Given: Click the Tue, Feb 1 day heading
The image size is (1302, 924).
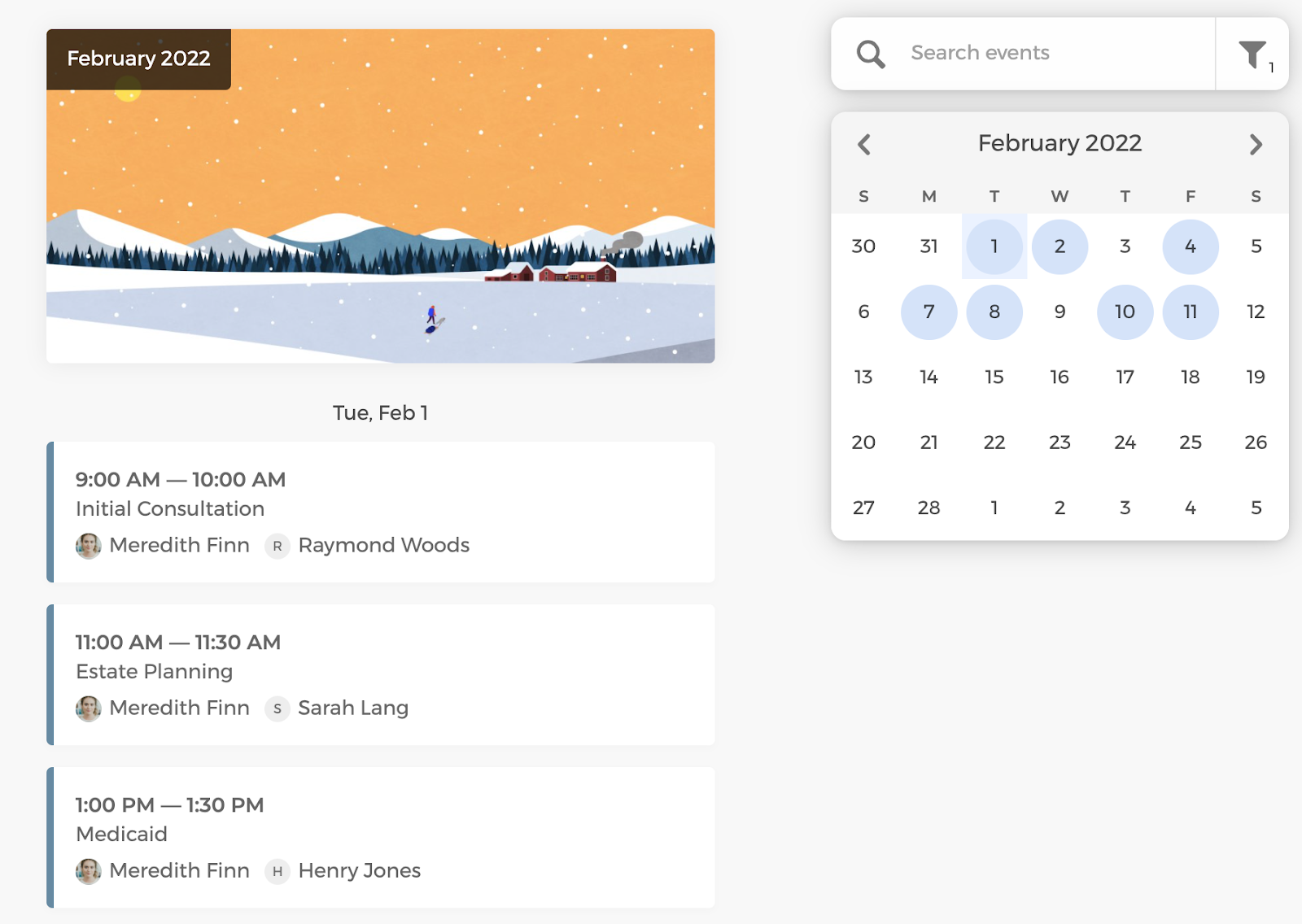Looking at the screenshot, I should pos(381,412).
